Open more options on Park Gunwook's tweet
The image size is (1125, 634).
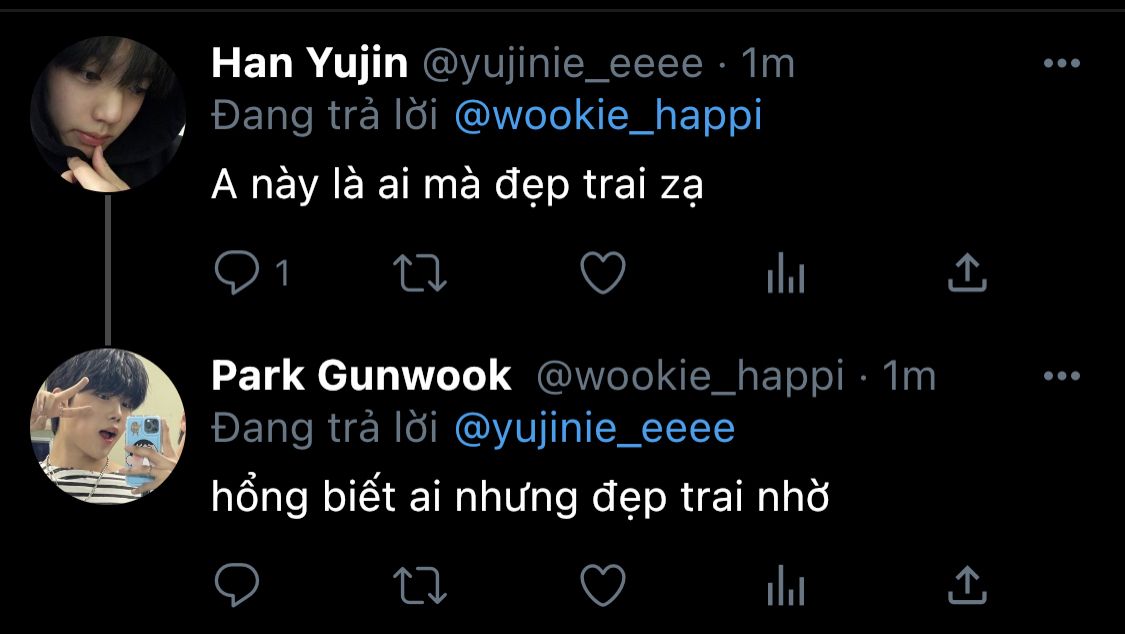1062,376
